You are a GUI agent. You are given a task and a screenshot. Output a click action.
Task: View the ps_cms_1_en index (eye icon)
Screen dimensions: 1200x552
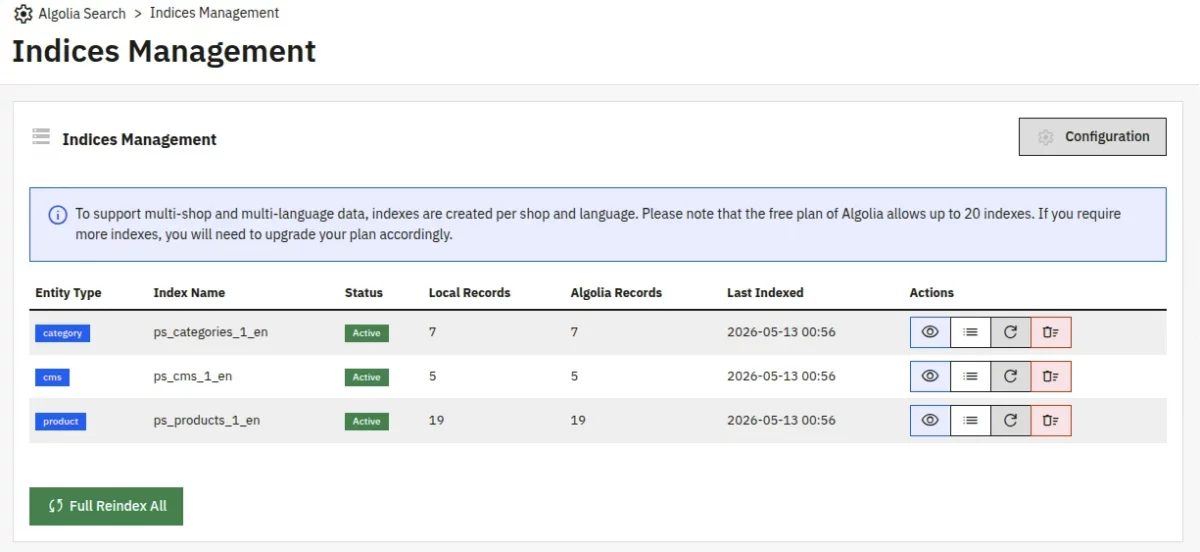(930, 376)
